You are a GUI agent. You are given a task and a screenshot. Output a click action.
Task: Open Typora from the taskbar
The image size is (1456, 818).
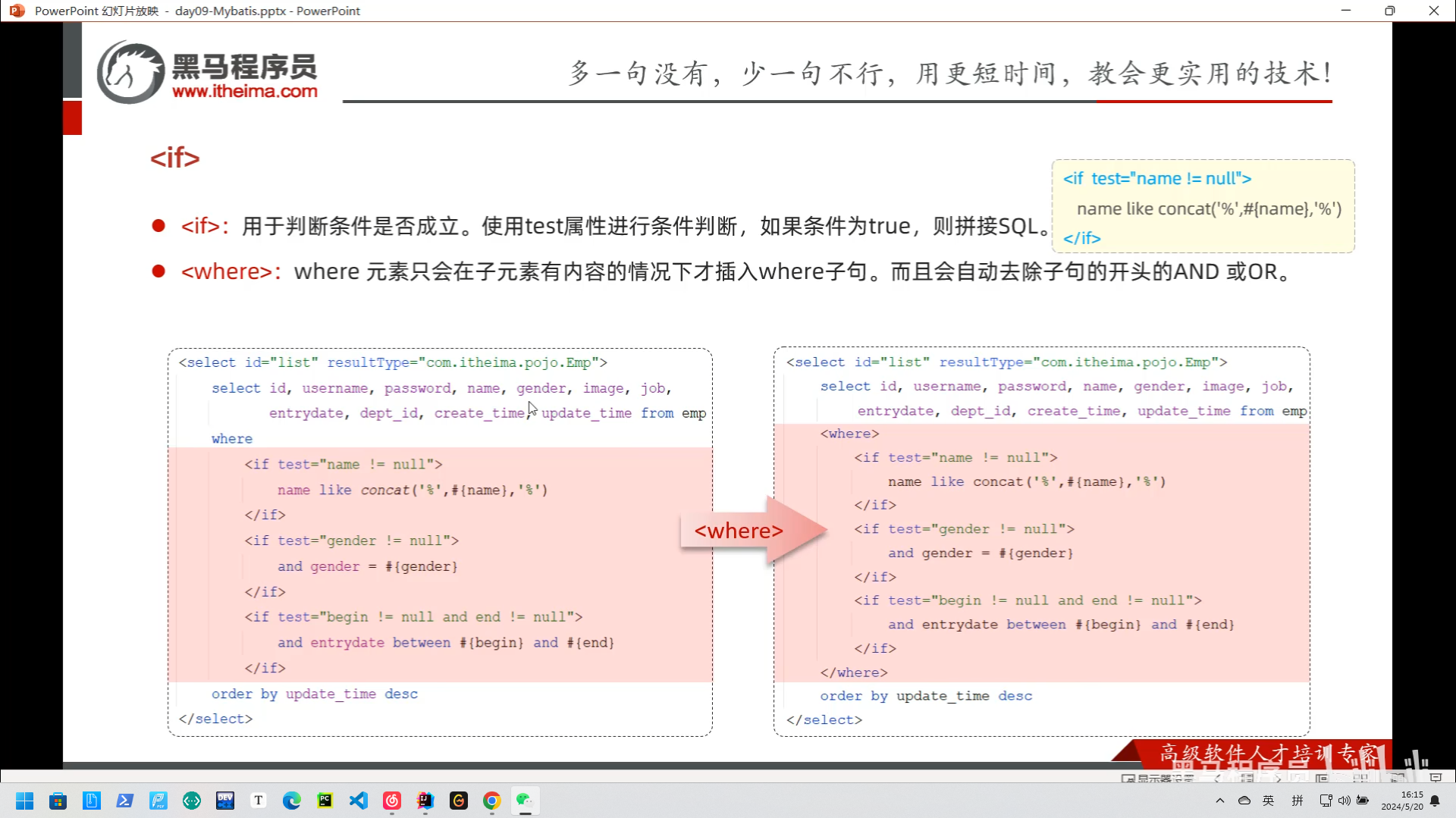coord(259,801)
